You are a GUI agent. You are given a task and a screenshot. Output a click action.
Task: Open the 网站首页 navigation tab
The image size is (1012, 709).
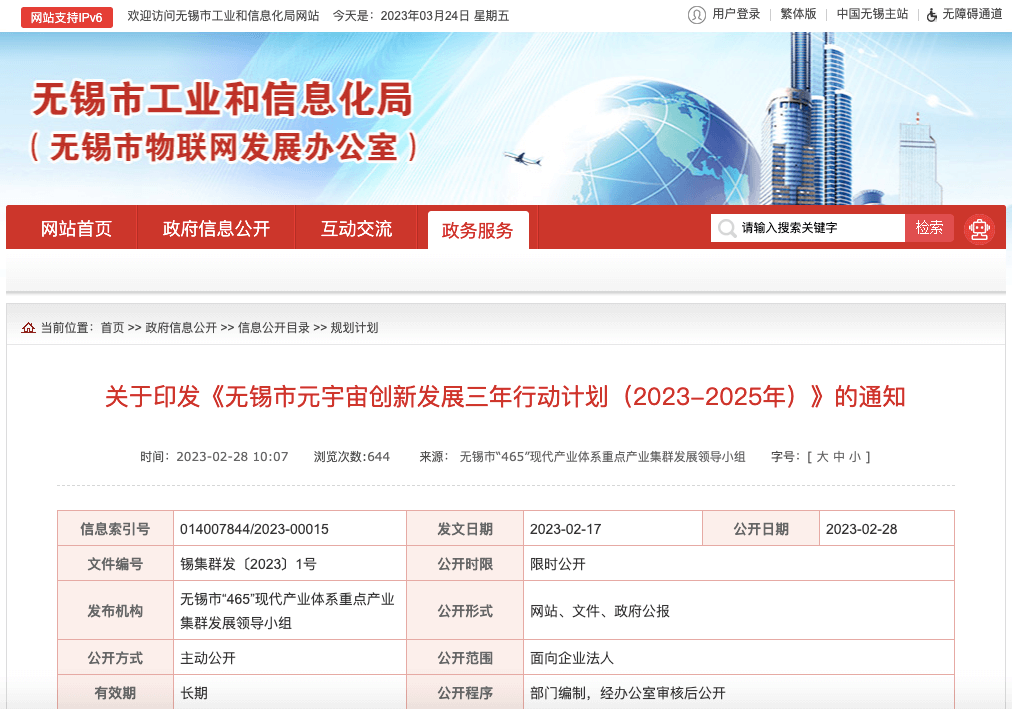[76, 229]
